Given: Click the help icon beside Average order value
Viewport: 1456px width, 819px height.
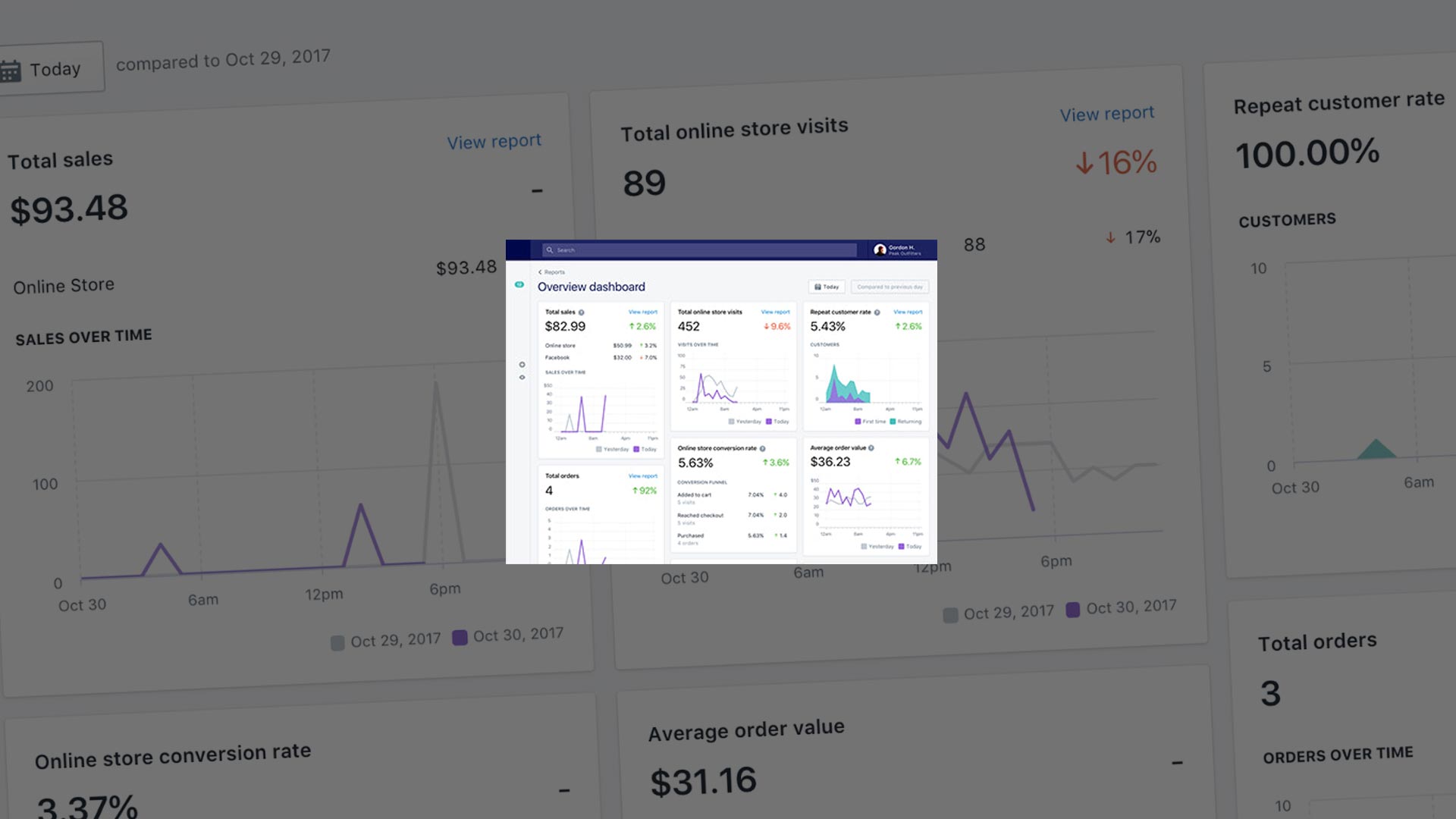Looking at the screenshot, I should (x=871, y=447).
